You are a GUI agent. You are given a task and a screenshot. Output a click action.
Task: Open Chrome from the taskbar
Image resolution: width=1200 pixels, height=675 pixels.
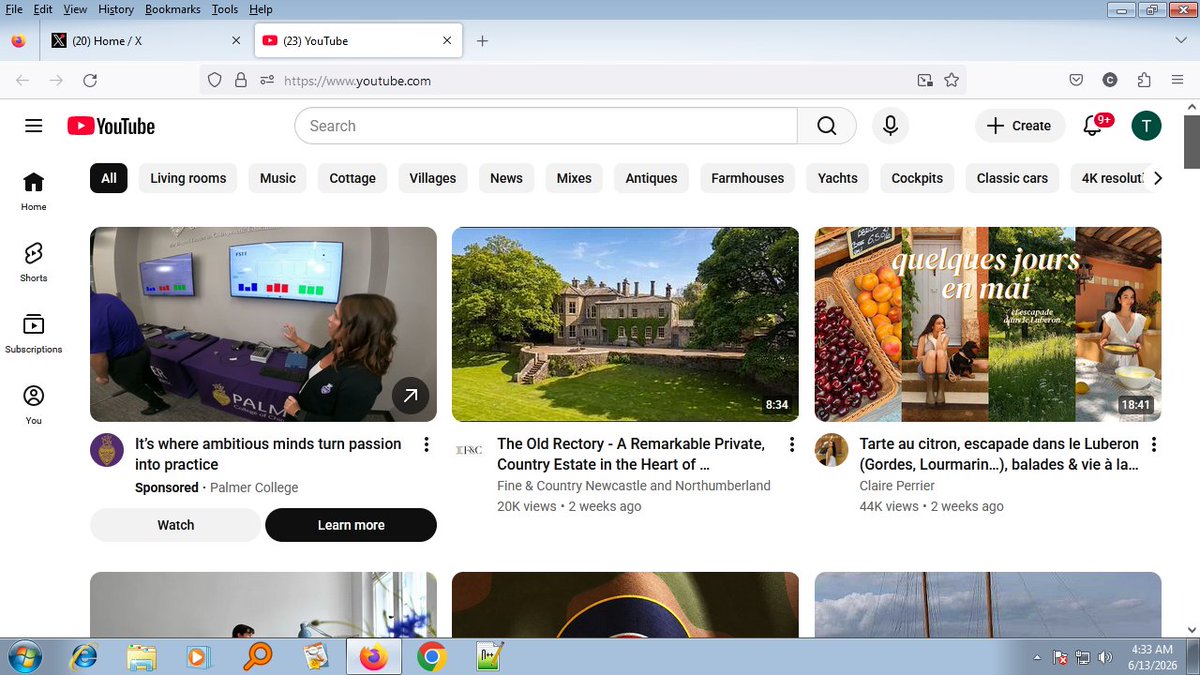[x=431, y=657]
